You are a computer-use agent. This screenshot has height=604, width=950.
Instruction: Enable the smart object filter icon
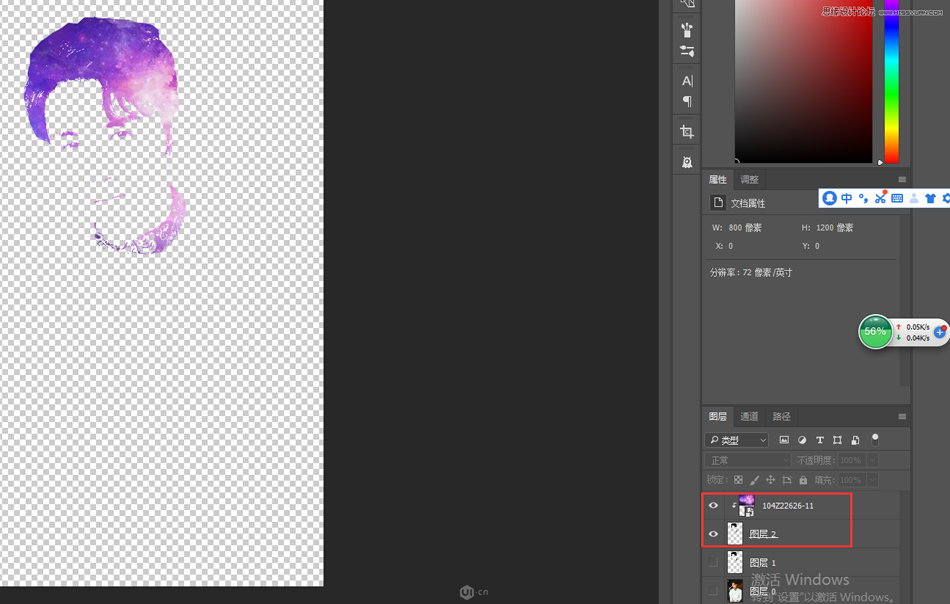coord(855,440)
